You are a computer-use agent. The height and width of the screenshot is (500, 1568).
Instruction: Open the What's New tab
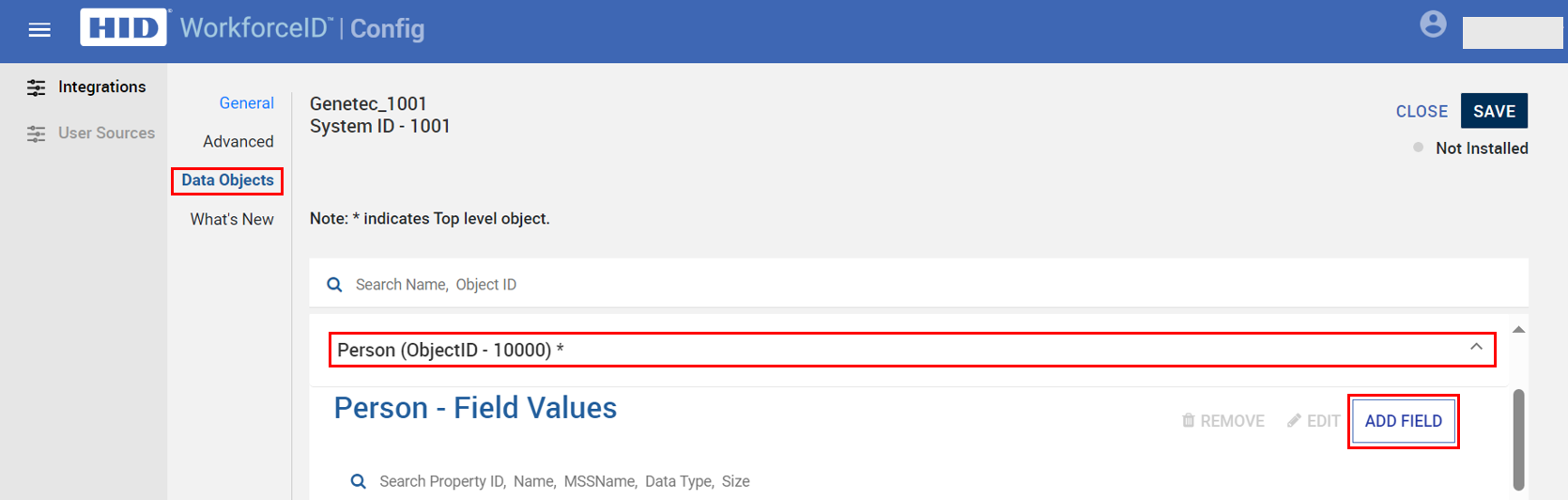[232, 219]
